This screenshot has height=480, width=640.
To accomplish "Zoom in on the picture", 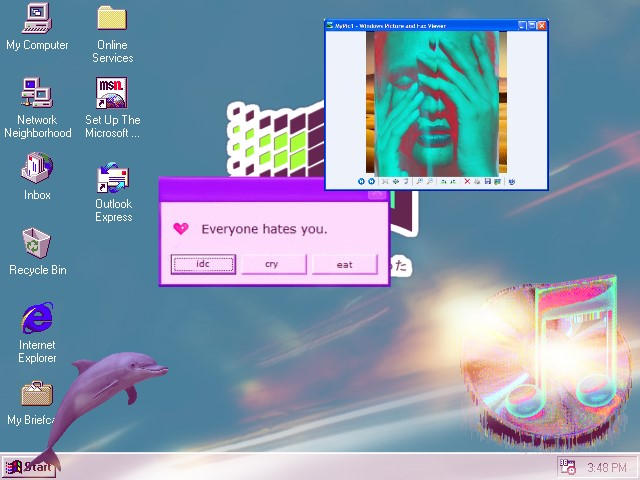I will tap(419, 182).
